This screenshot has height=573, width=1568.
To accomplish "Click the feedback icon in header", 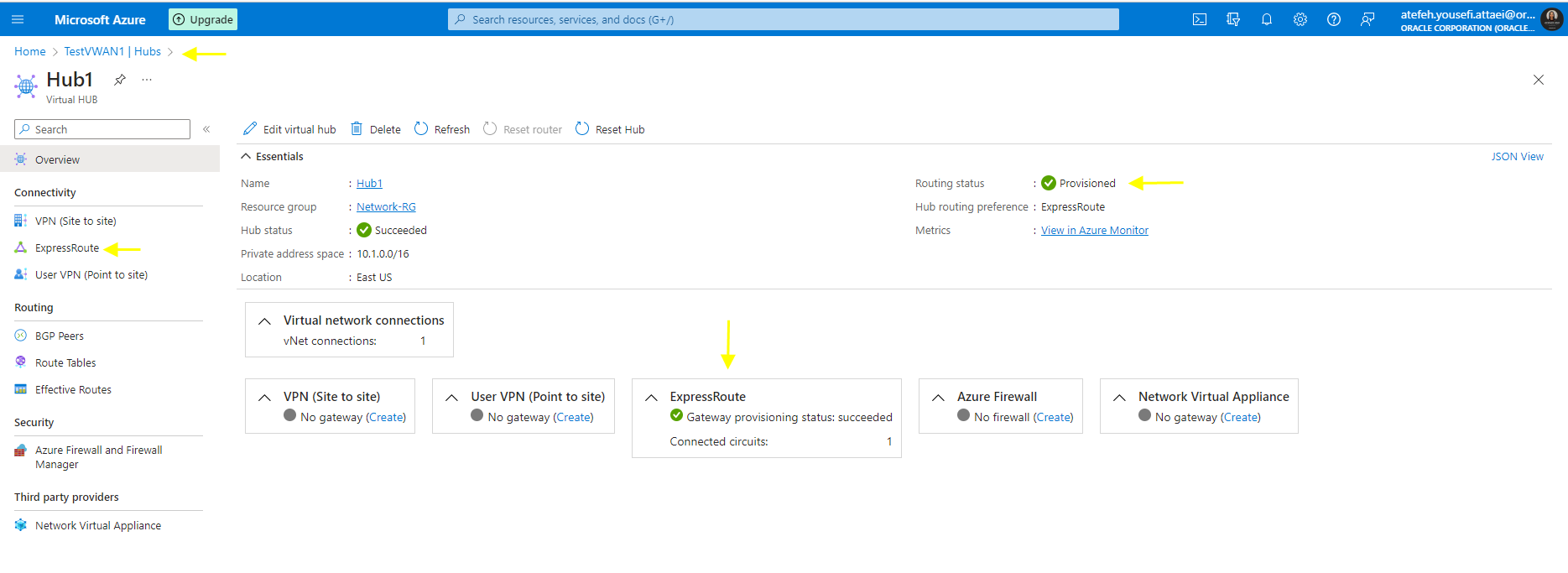I will pyautogui.click(x=1367, y=19).
